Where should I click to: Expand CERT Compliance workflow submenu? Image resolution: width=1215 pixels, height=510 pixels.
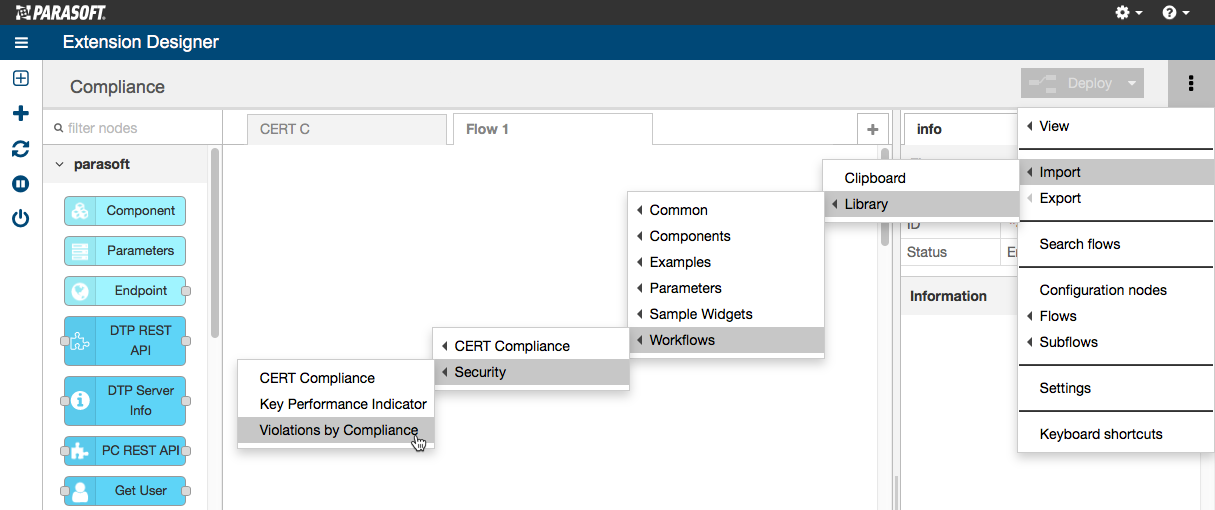[531, 346]
